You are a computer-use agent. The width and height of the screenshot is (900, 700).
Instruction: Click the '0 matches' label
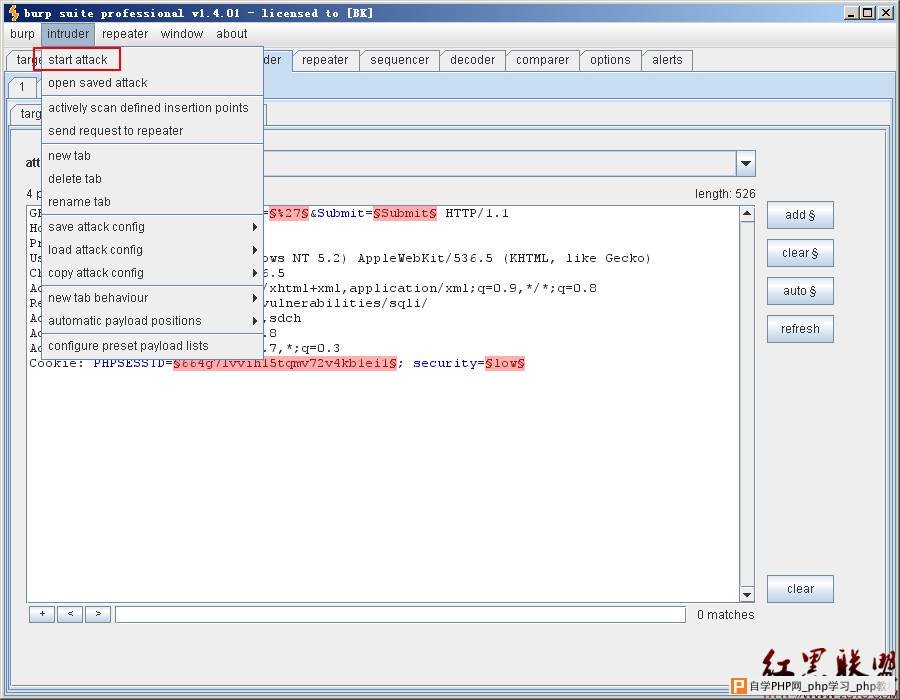click(726, 615)
